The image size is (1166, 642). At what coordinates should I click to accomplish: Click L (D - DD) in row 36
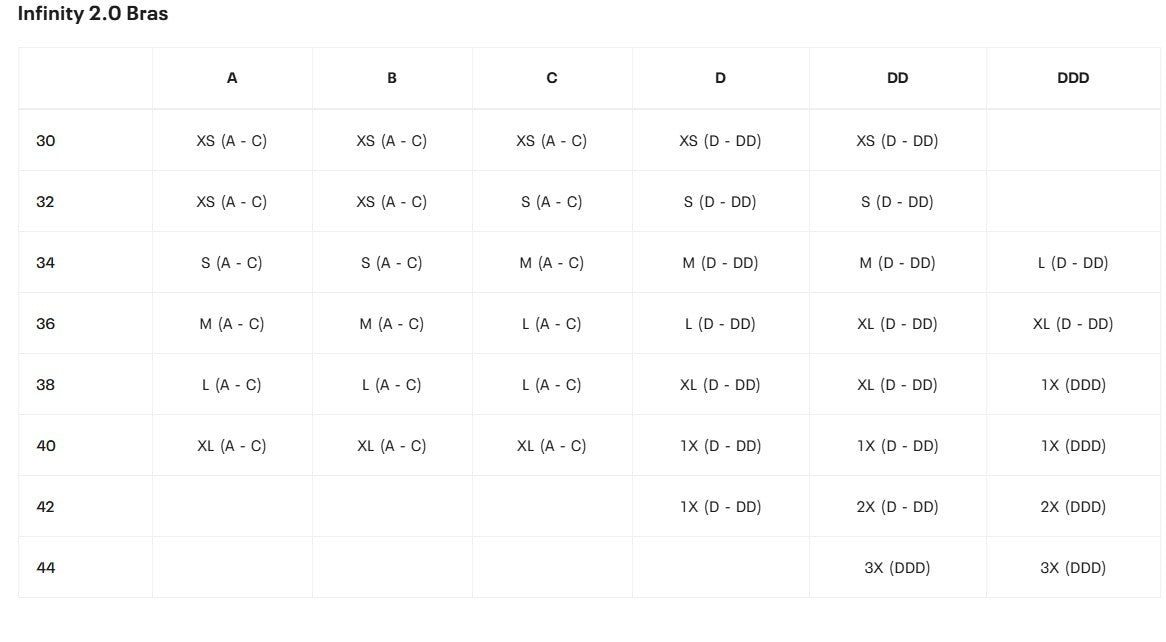(x=721, y=324)
